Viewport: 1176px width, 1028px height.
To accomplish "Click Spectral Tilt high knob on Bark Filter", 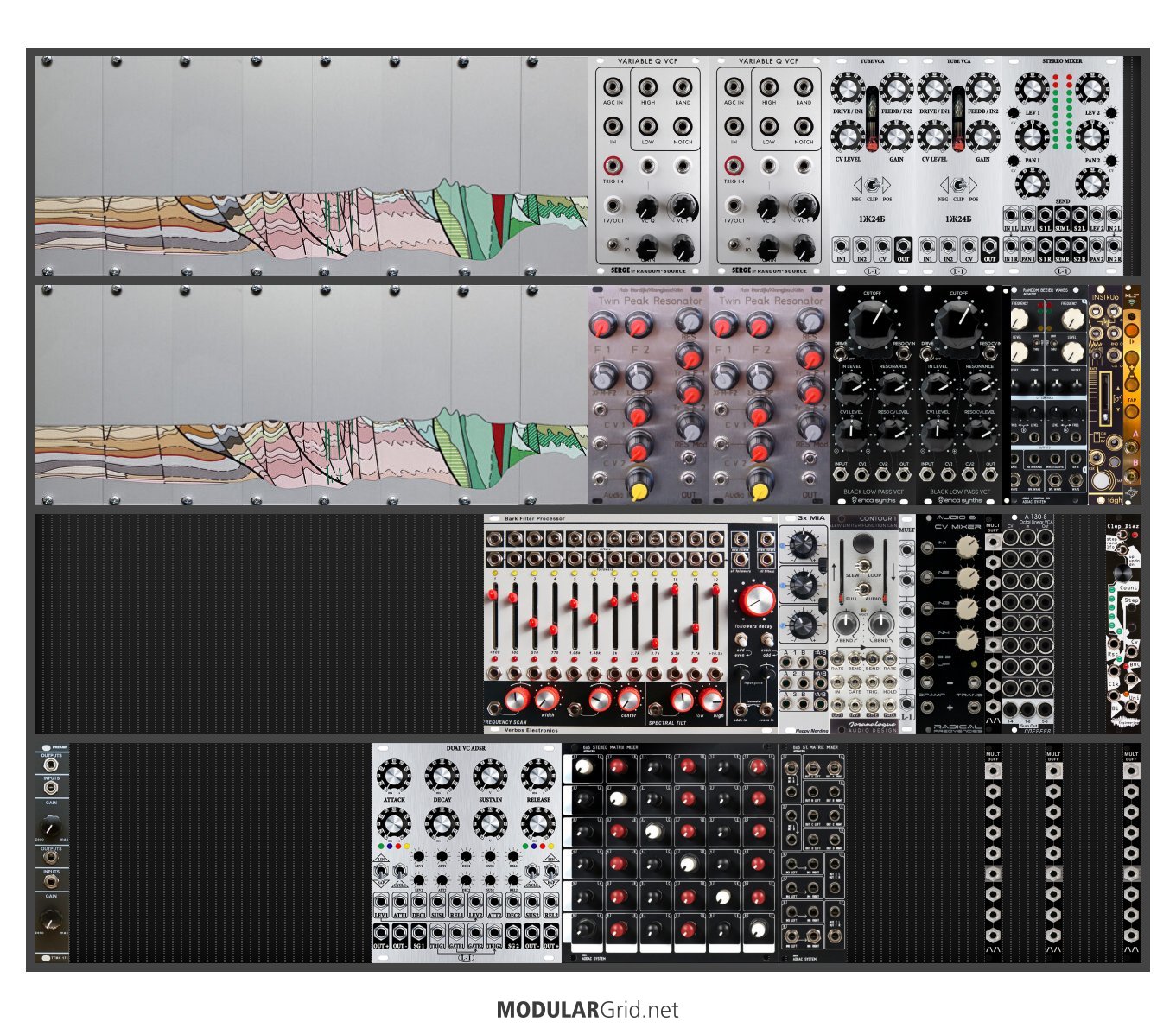I will click(x=711, y=698).
